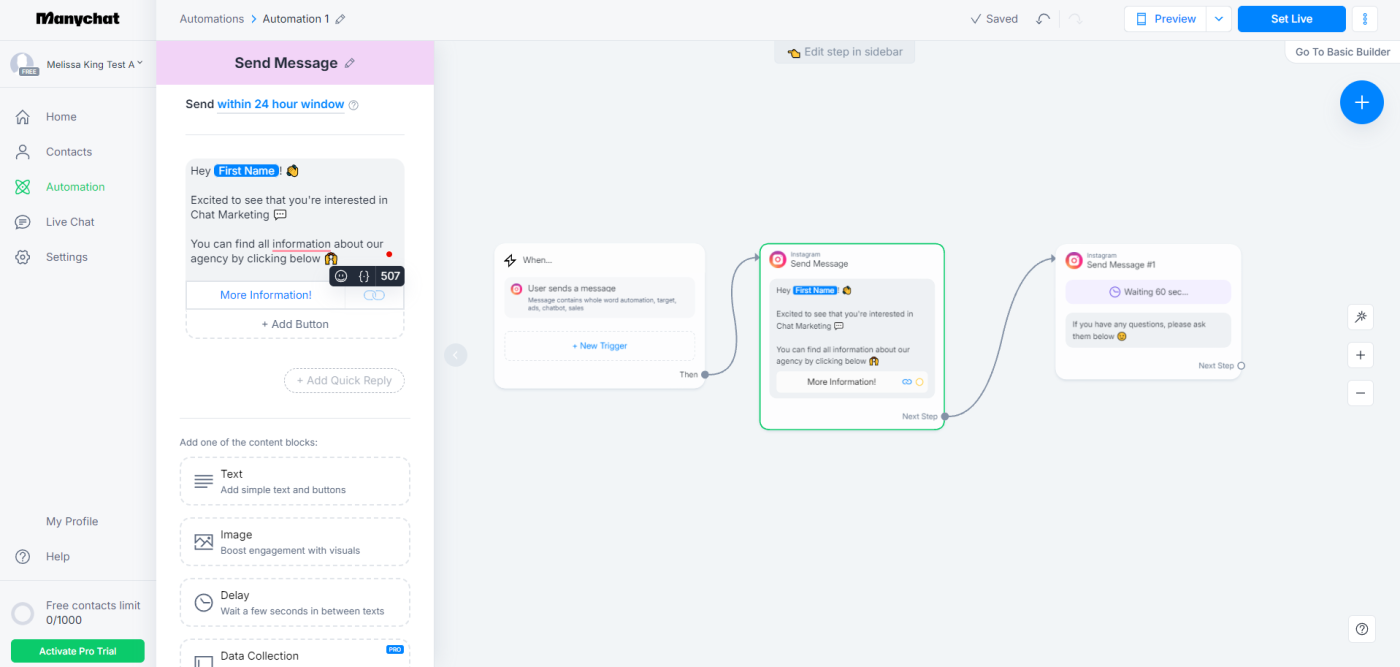Click the Free contacts limit indicator

[78, 613]
